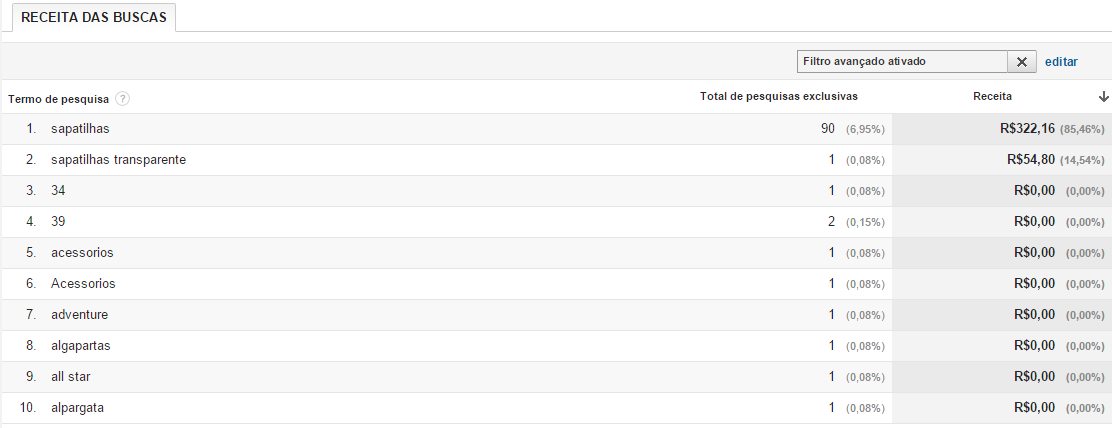Select the search term 39
The width and height of the screenshot is (1112, 428).
point(58,221)
